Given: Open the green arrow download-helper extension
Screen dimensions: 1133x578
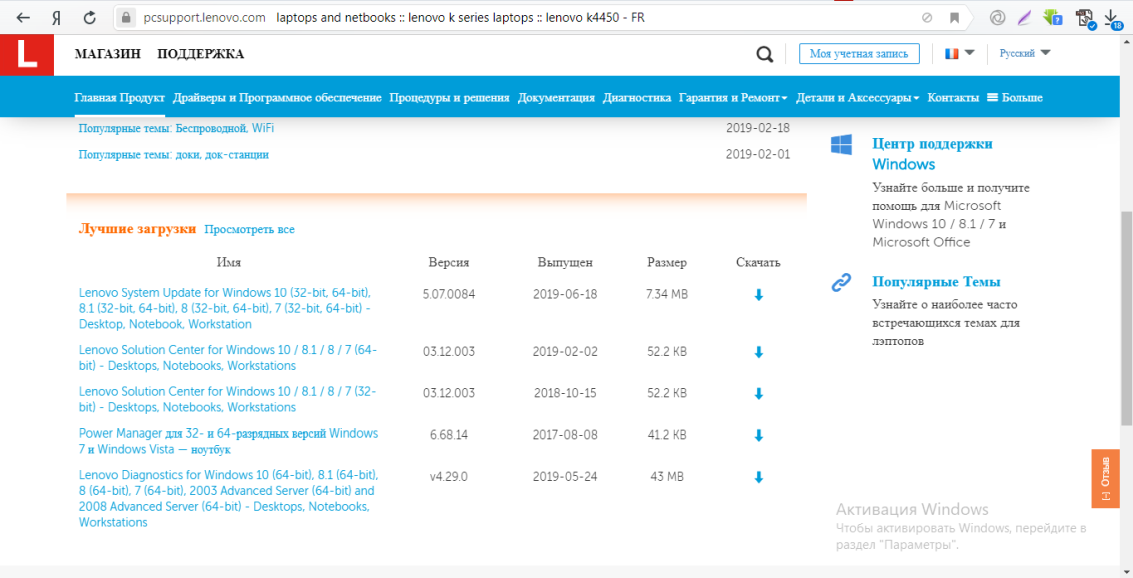Looking at the screenshot, I should (x=1052, y=17).
